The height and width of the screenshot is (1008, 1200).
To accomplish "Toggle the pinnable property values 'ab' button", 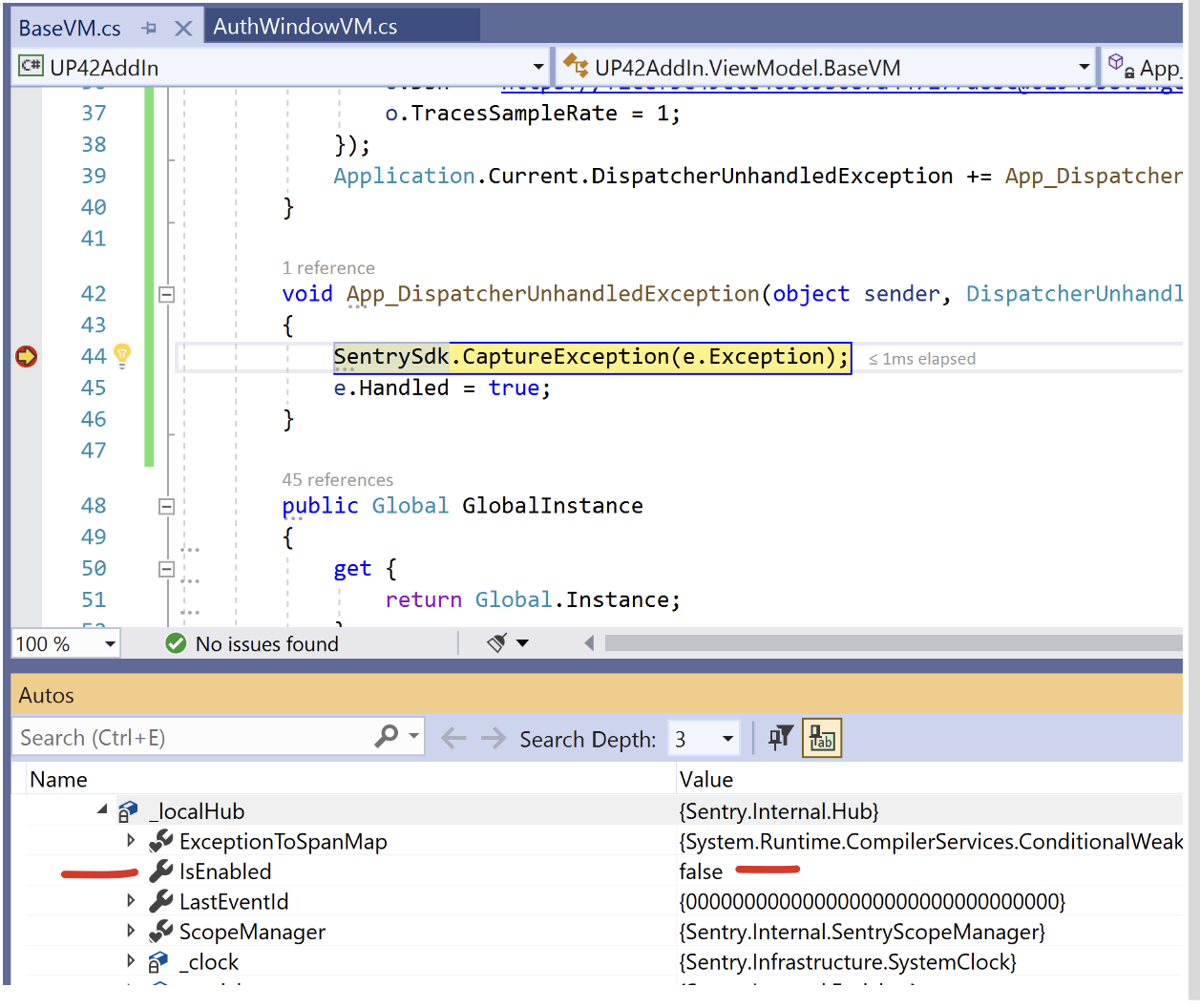I will pyautogui.click(x=821, y=737).
